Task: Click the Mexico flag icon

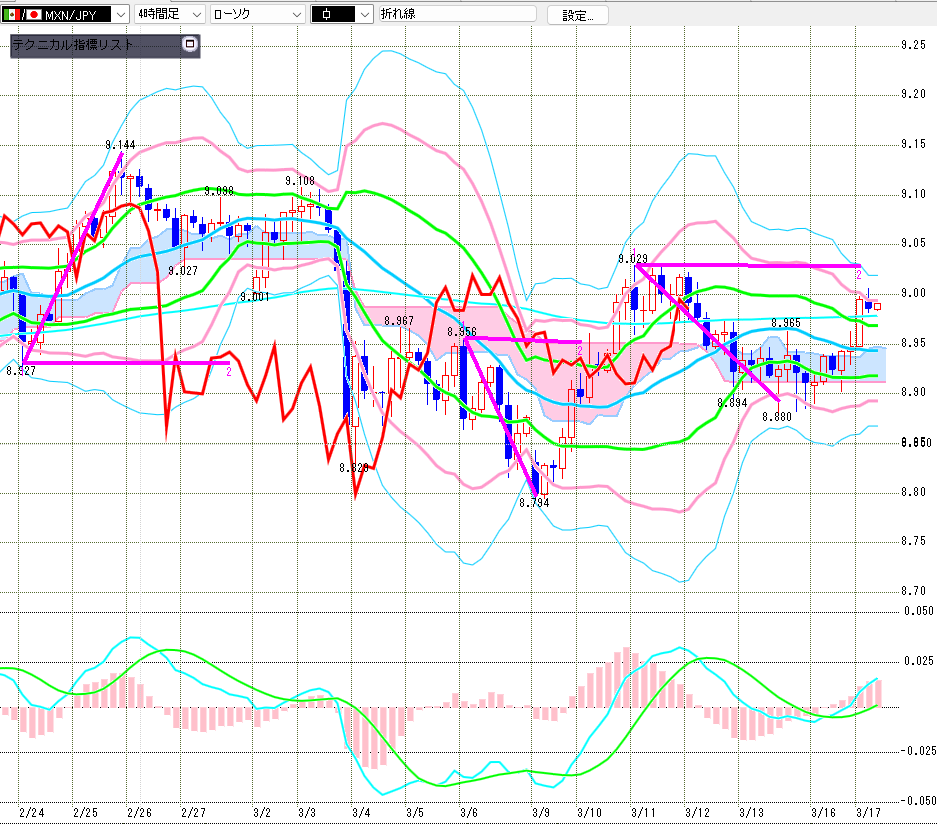Action: tap(10, 14)
